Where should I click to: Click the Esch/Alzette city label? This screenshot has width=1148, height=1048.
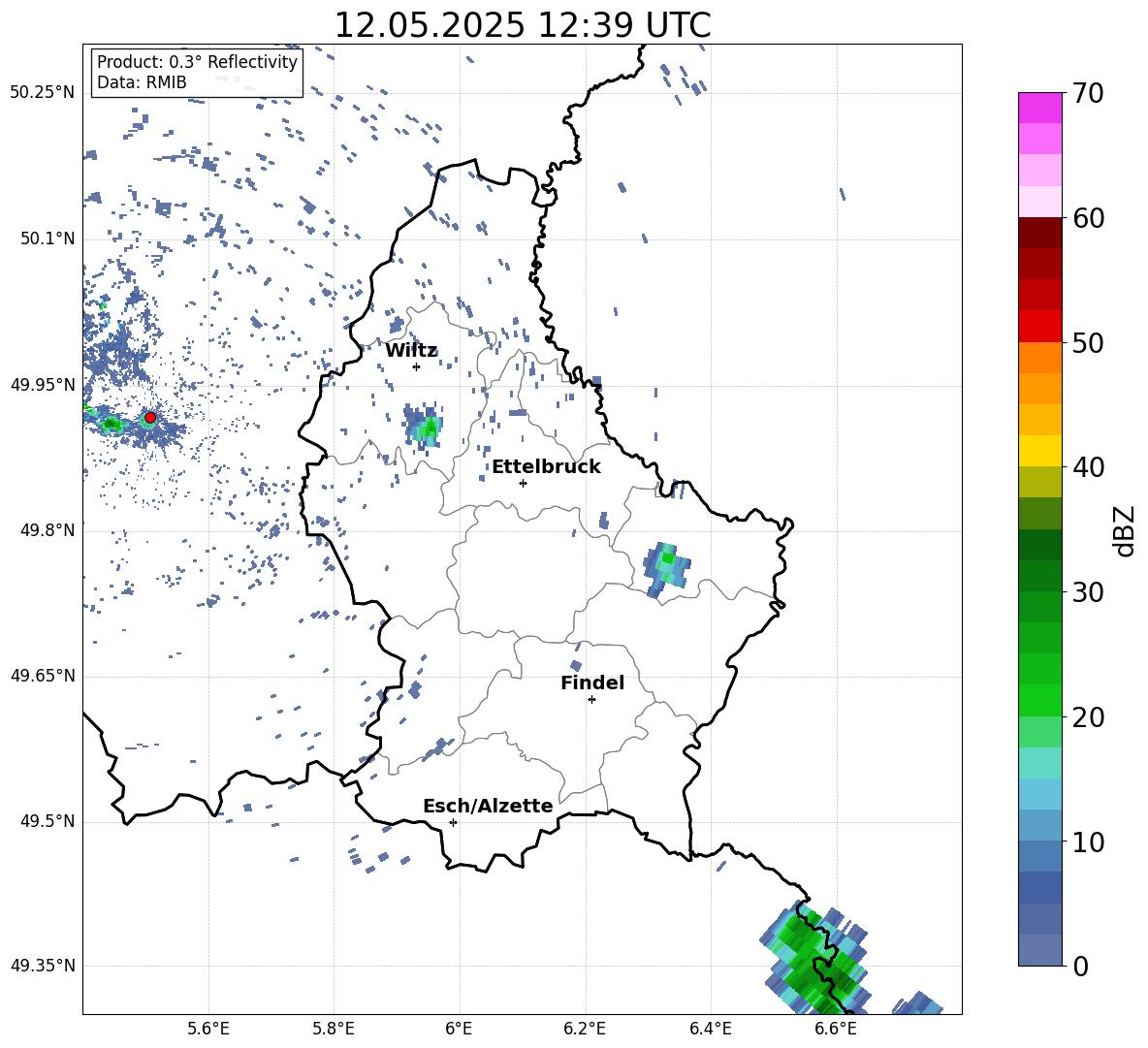click(x=488, y=806)
